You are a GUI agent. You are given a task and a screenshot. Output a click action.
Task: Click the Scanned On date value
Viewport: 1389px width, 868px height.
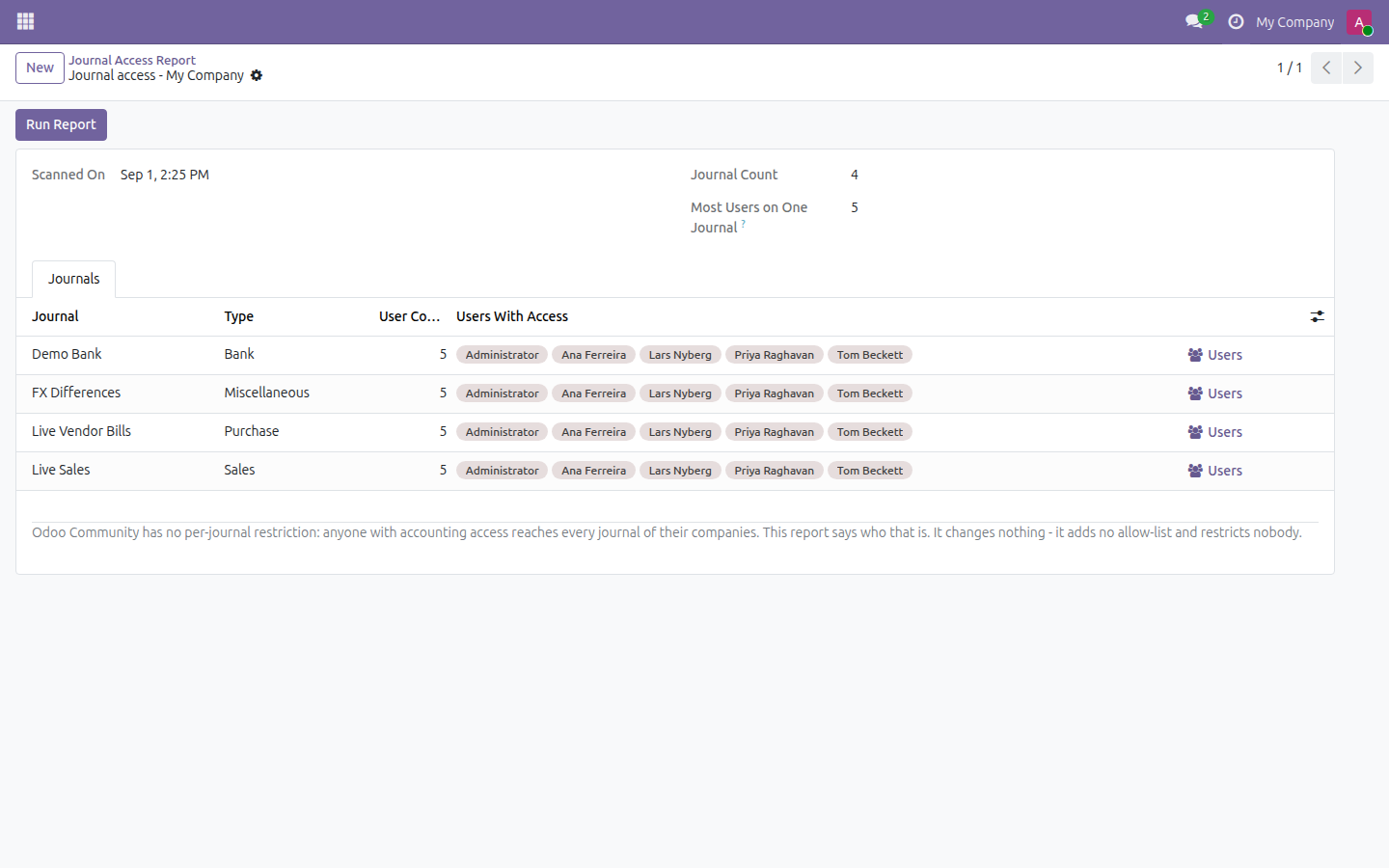tap(165, 175)
